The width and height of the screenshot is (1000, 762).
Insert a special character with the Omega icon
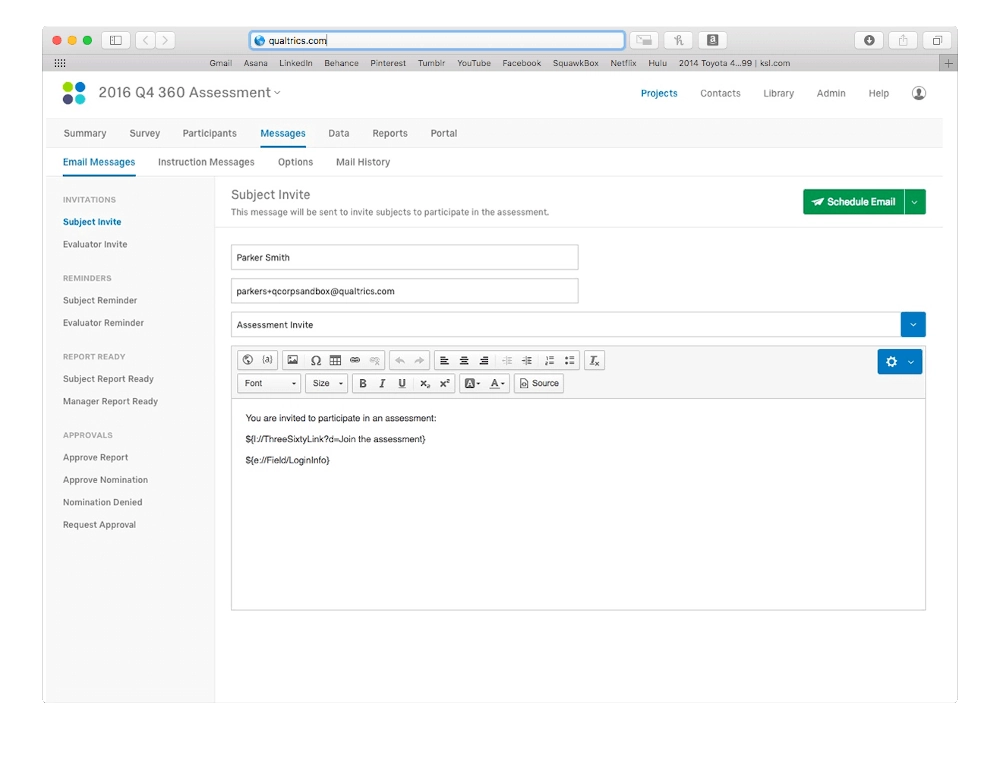pyautogui.click(x=314, y=360)
